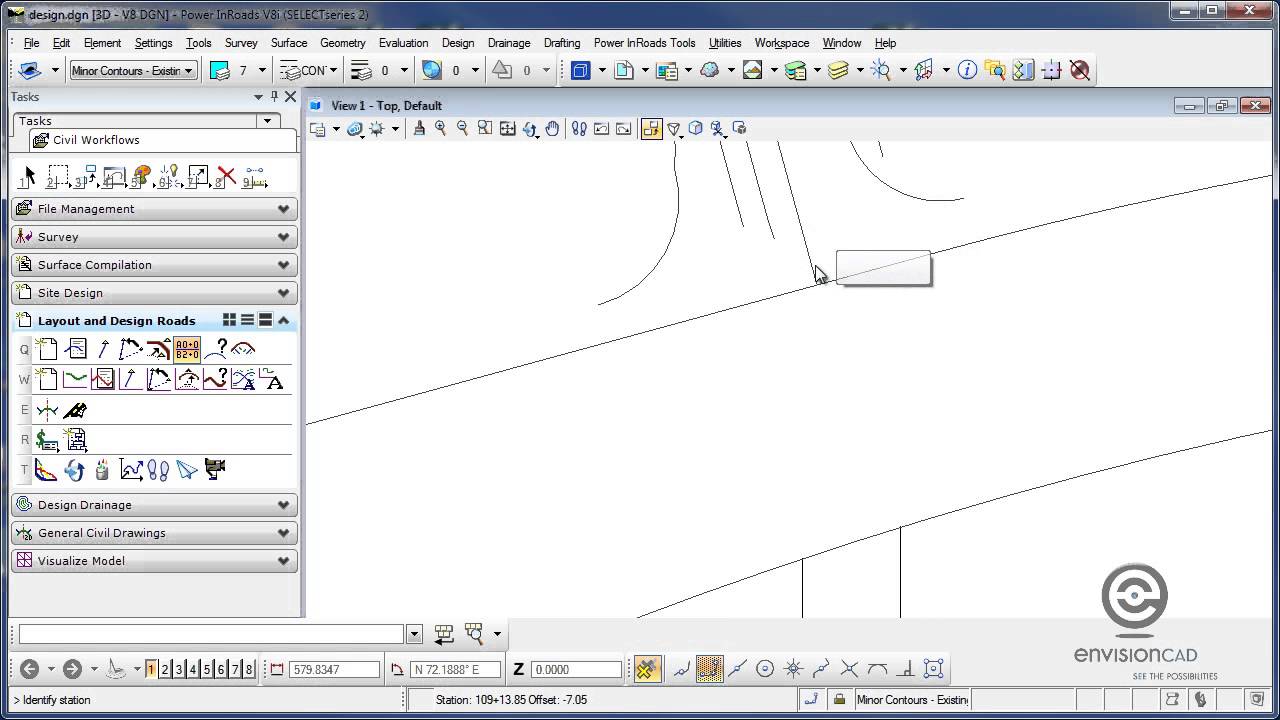Click the command key-in input field
1280x720 pixels.
click(x=211, y=634)
